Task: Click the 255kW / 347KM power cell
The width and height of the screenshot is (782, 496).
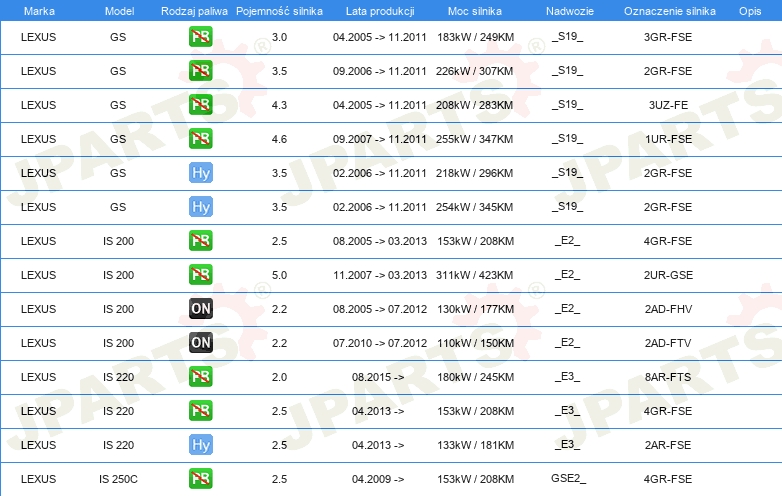Action: click(x=474, y=139)
